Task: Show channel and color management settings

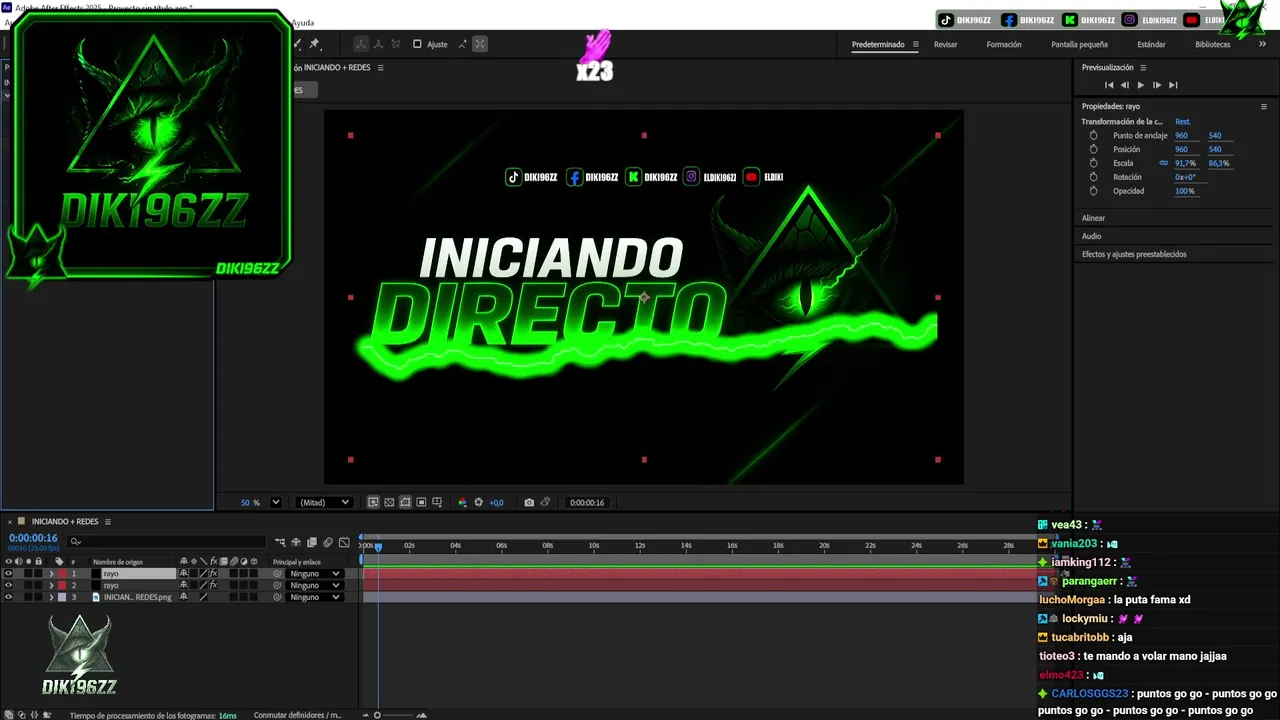Action: [462, 502]
